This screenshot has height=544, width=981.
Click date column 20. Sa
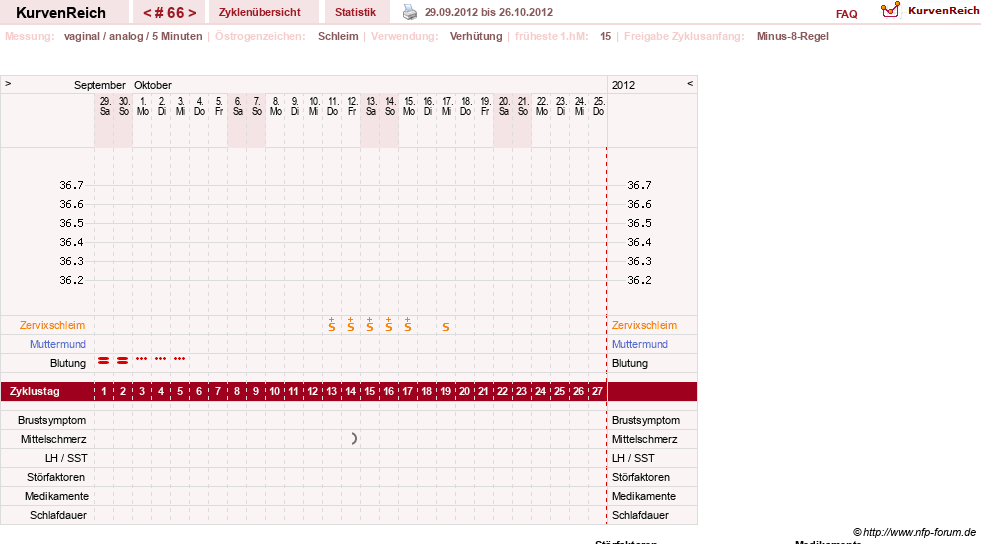(x=504, y=106)
